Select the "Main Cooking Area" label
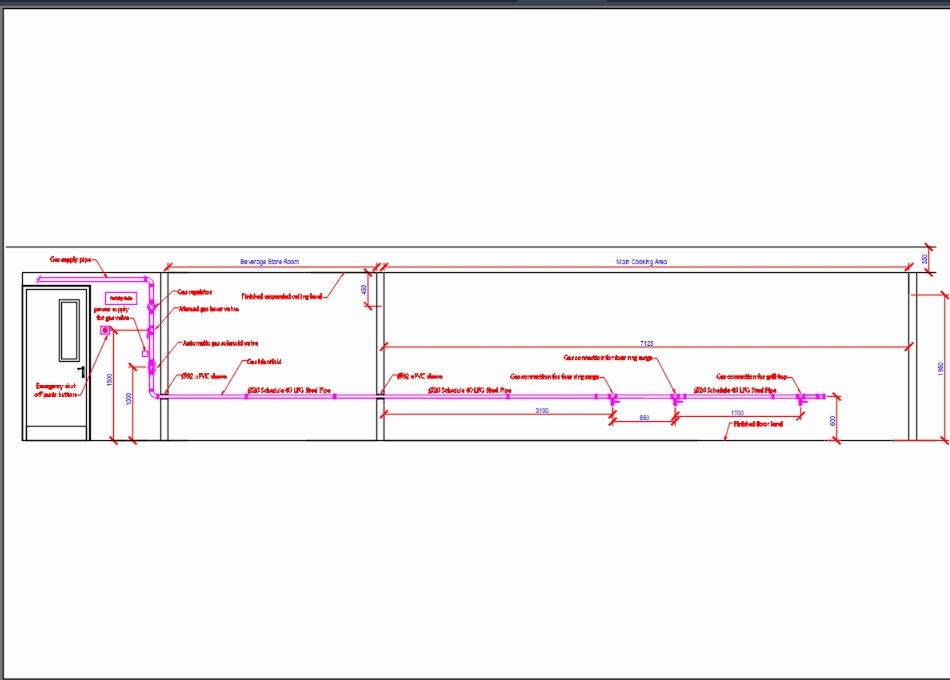The image size is (950, 680). (x=641, y=262)
